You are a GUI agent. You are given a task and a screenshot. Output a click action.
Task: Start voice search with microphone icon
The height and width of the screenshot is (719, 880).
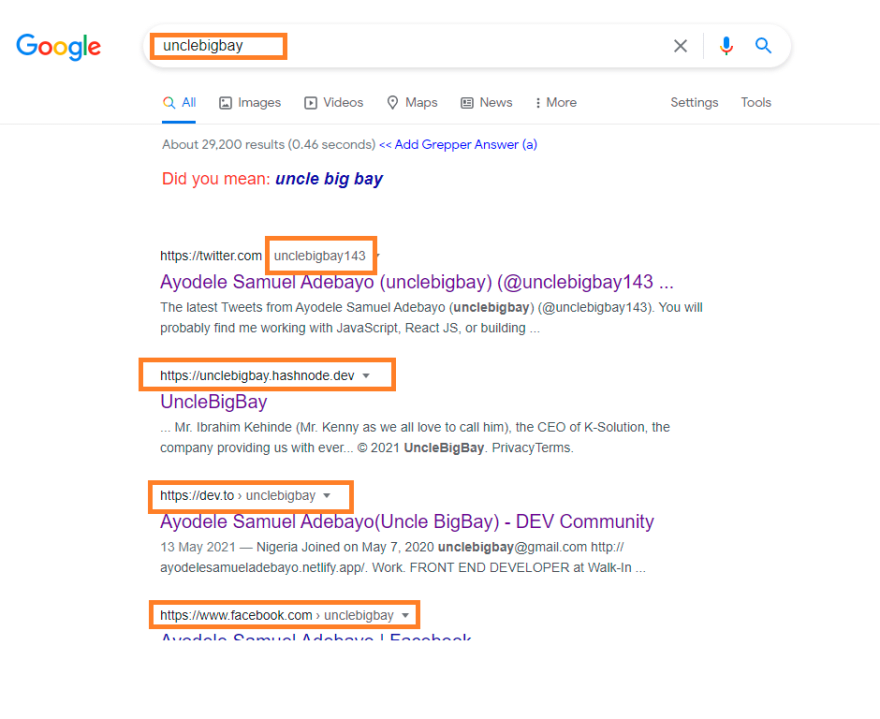(726, 46)
